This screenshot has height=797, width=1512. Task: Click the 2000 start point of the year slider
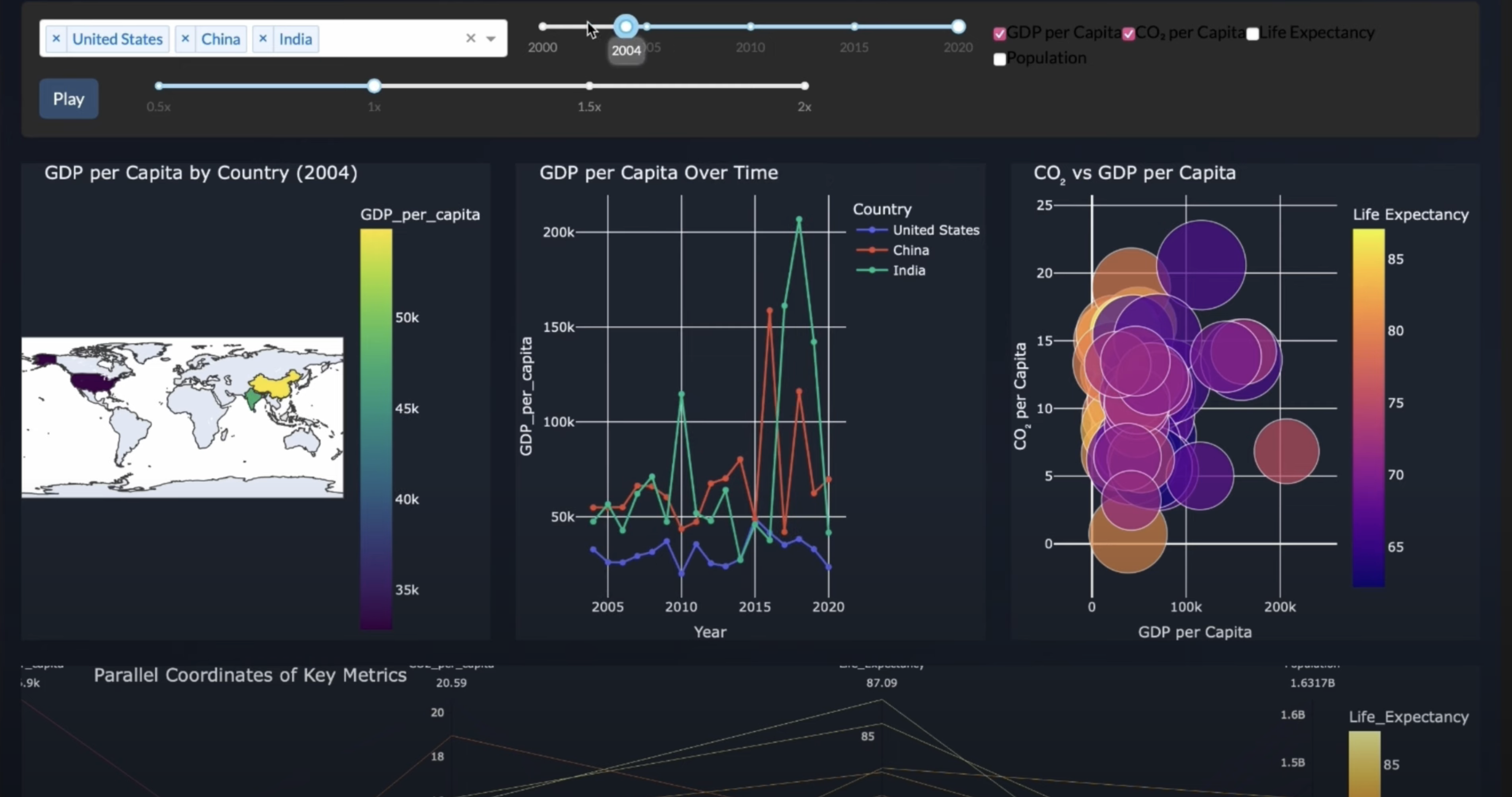tap(542, 26)
